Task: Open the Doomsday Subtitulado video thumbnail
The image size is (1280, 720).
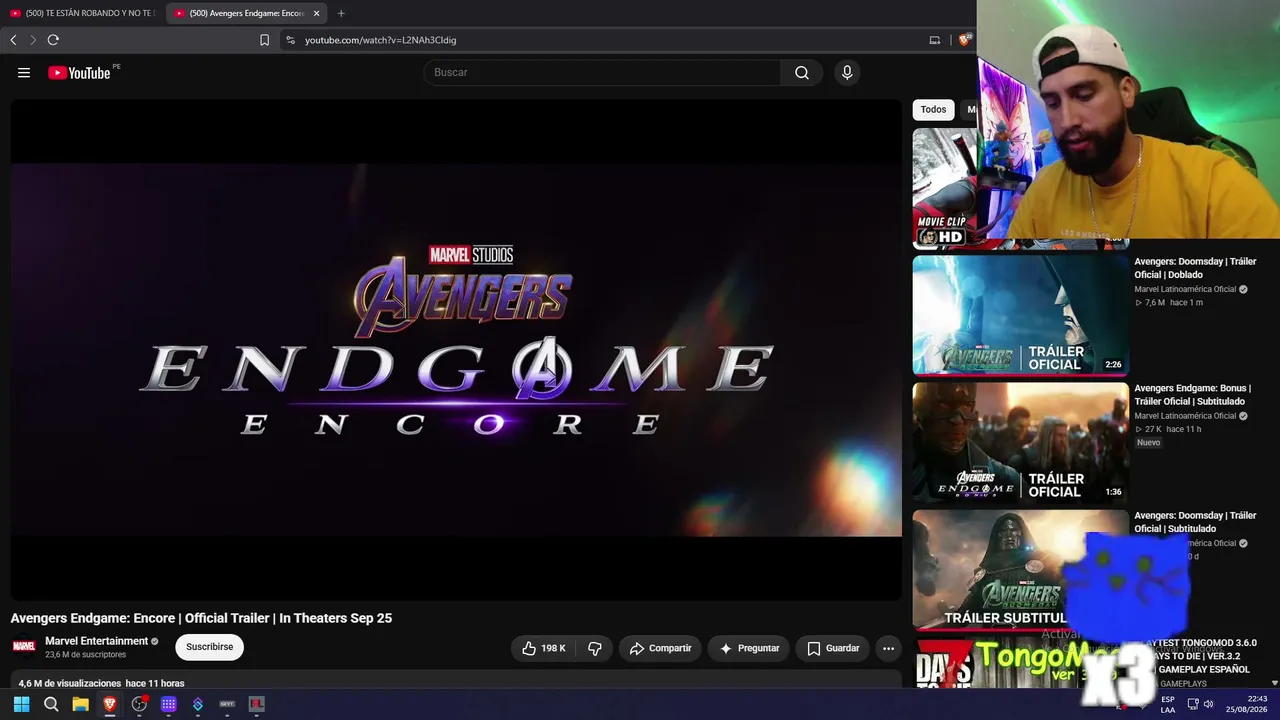Action: pyautogui.click(x=1020, y=569)
